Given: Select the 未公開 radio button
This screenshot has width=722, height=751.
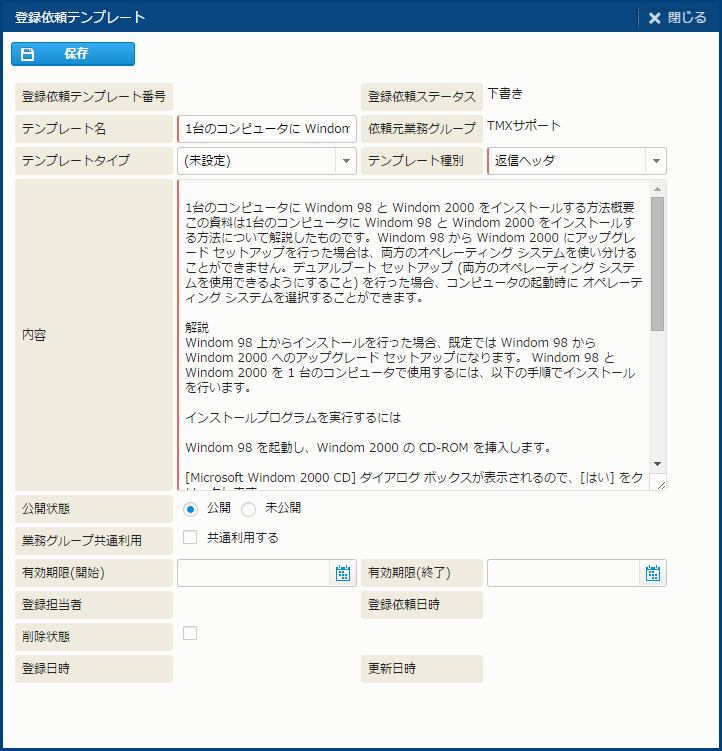Looking at the screenshot, I should [x=249, y=509].
